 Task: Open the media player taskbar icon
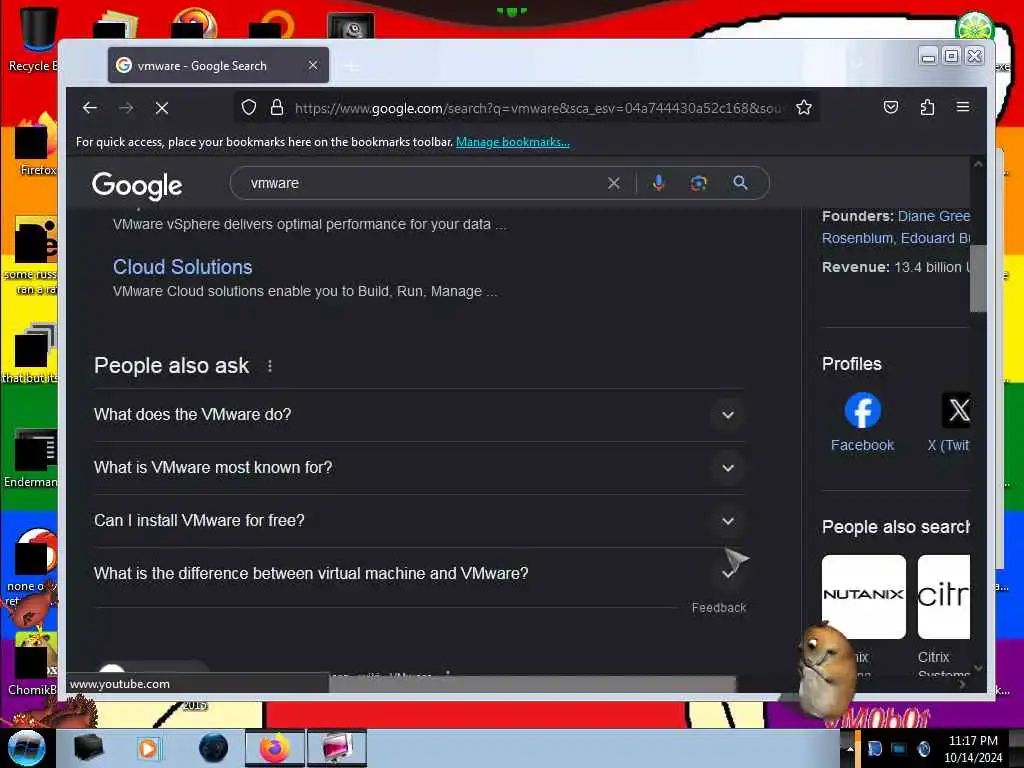click(x=148, y=748)
